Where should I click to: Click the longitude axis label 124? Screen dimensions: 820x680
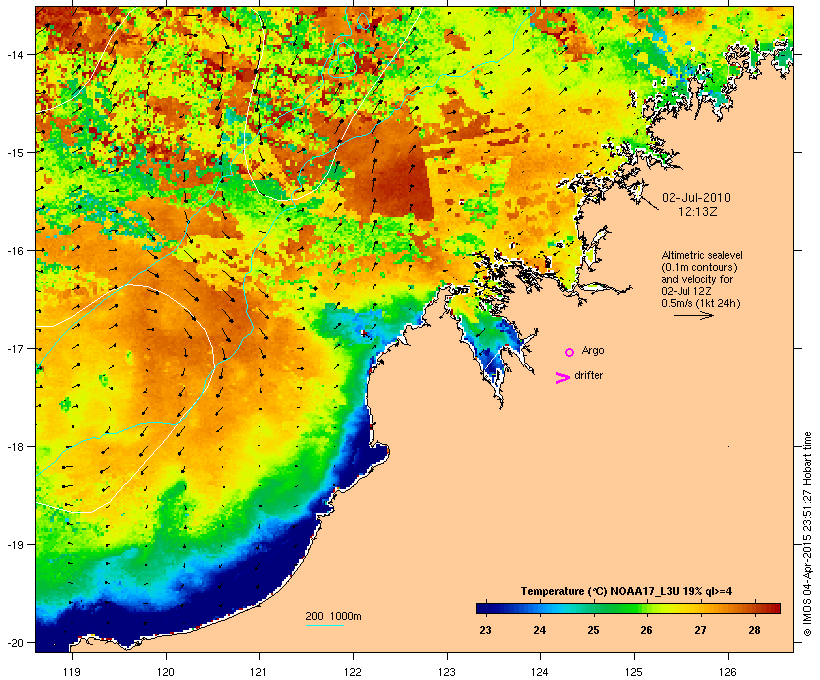540,672
